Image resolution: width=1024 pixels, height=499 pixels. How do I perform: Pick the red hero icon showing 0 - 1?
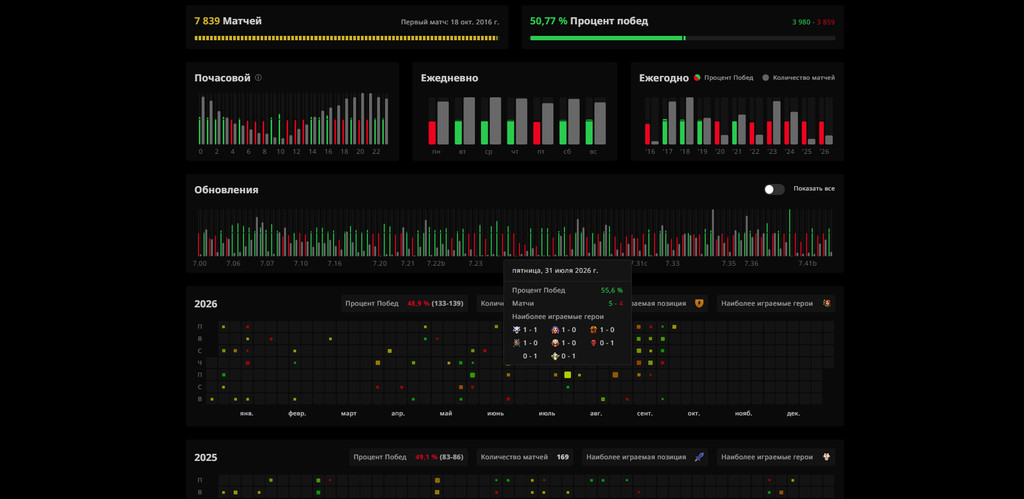593,343
